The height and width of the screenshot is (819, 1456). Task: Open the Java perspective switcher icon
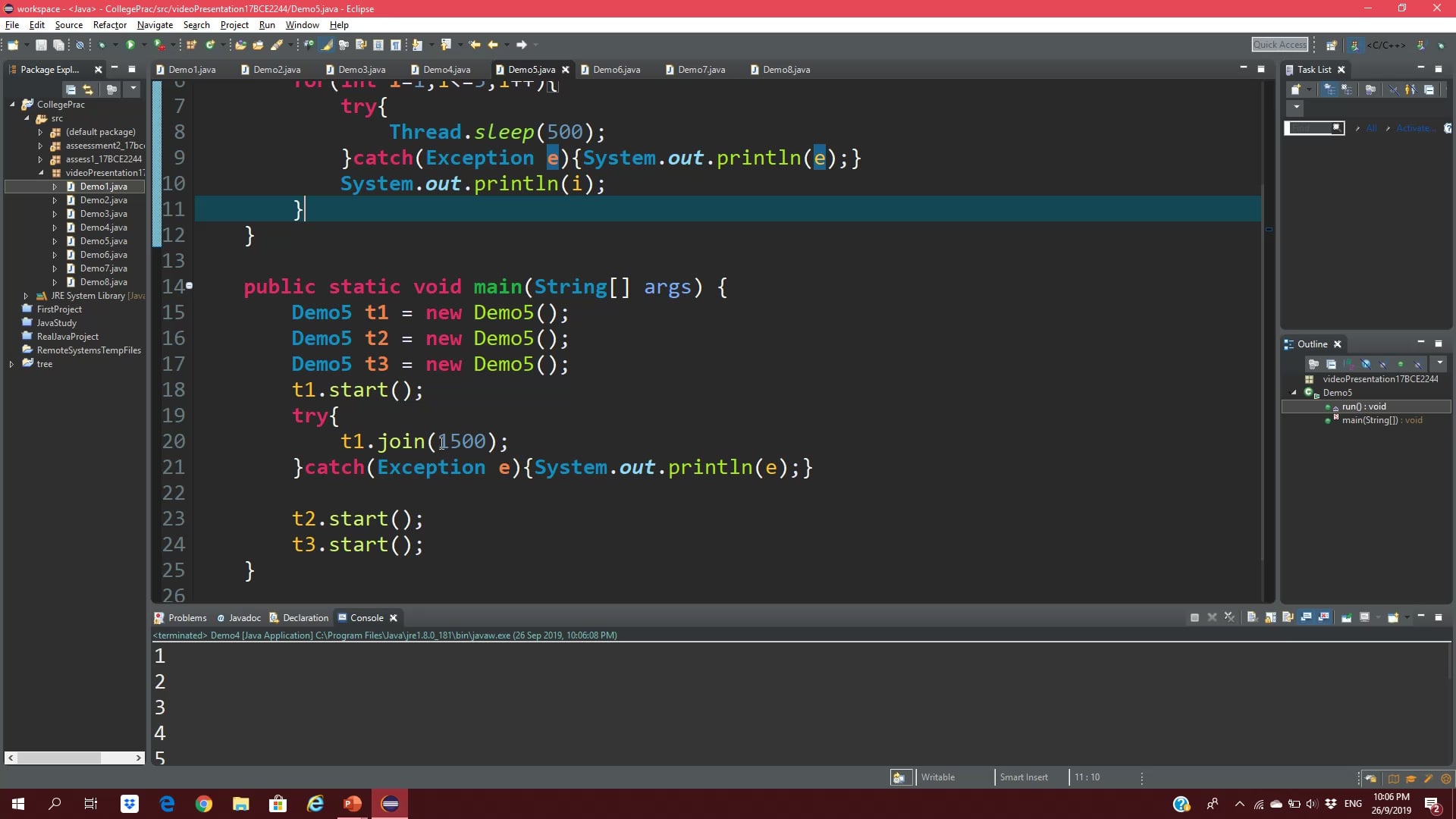(x=1354, y=45)
